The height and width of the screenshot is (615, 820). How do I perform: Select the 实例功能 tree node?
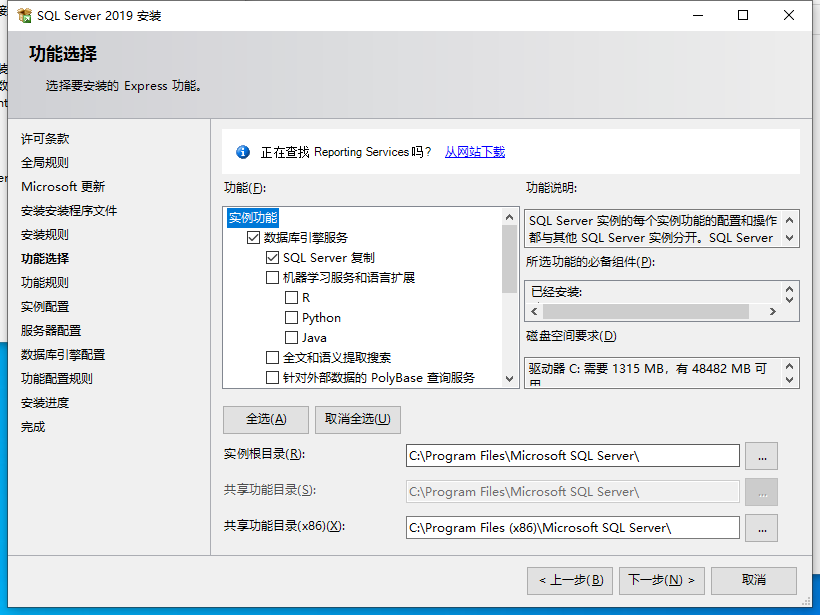[x=253, y=218]
